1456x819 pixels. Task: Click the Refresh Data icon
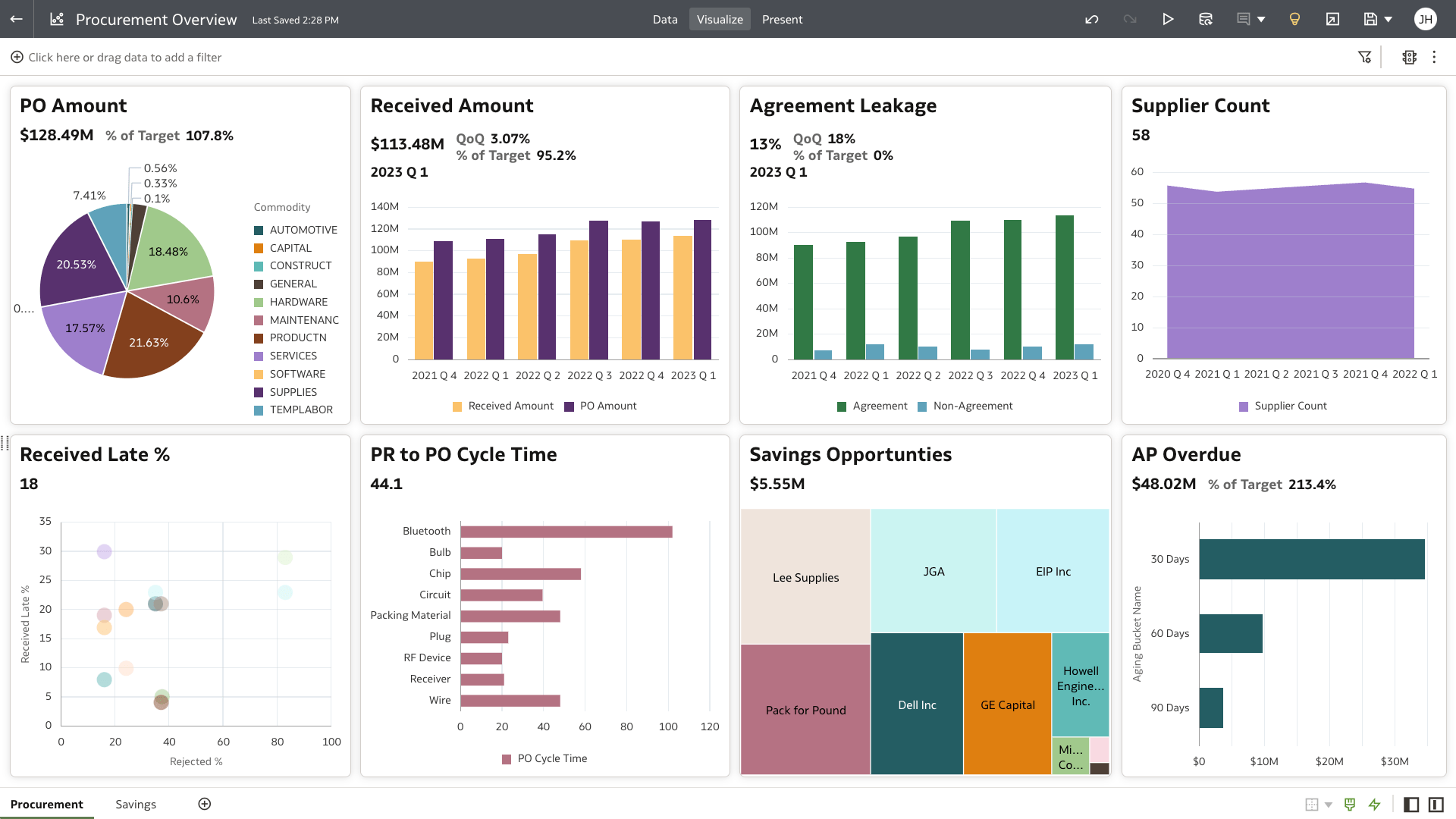tap(1206, 19)
